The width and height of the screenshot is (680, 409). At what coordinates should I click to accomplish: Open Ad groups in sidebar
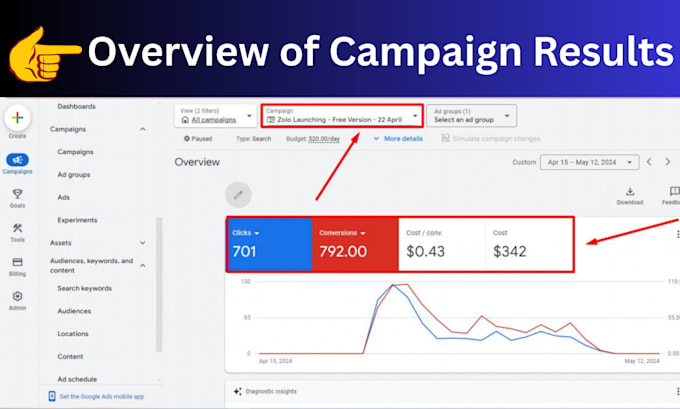click(x=74, y=174)
